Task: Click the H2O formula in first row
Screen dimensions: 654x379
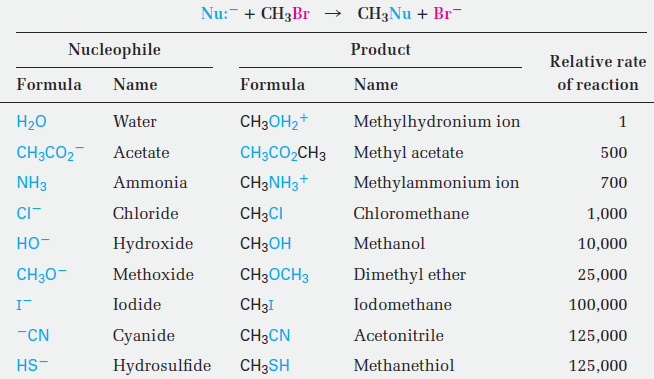Action: pos(31,122)
